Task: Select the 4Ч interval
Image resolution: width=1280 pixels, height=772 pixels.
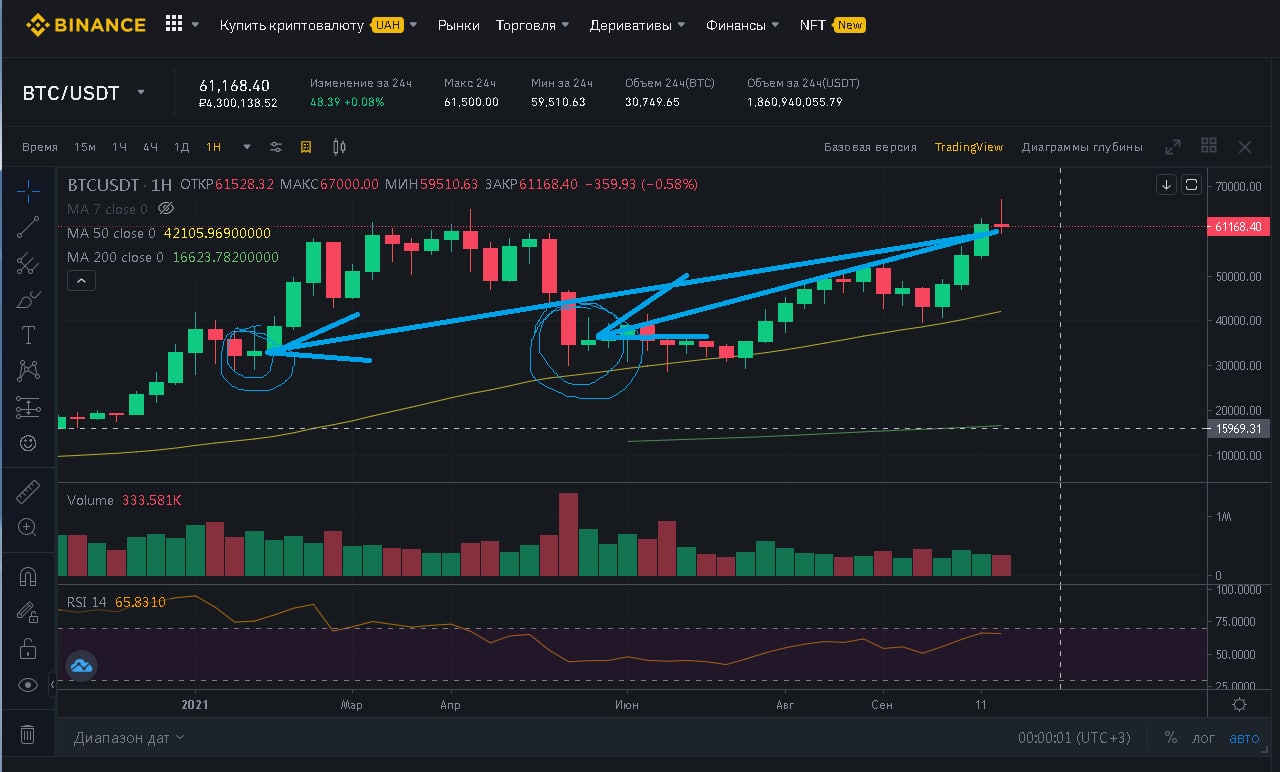Action: (151, 147)
